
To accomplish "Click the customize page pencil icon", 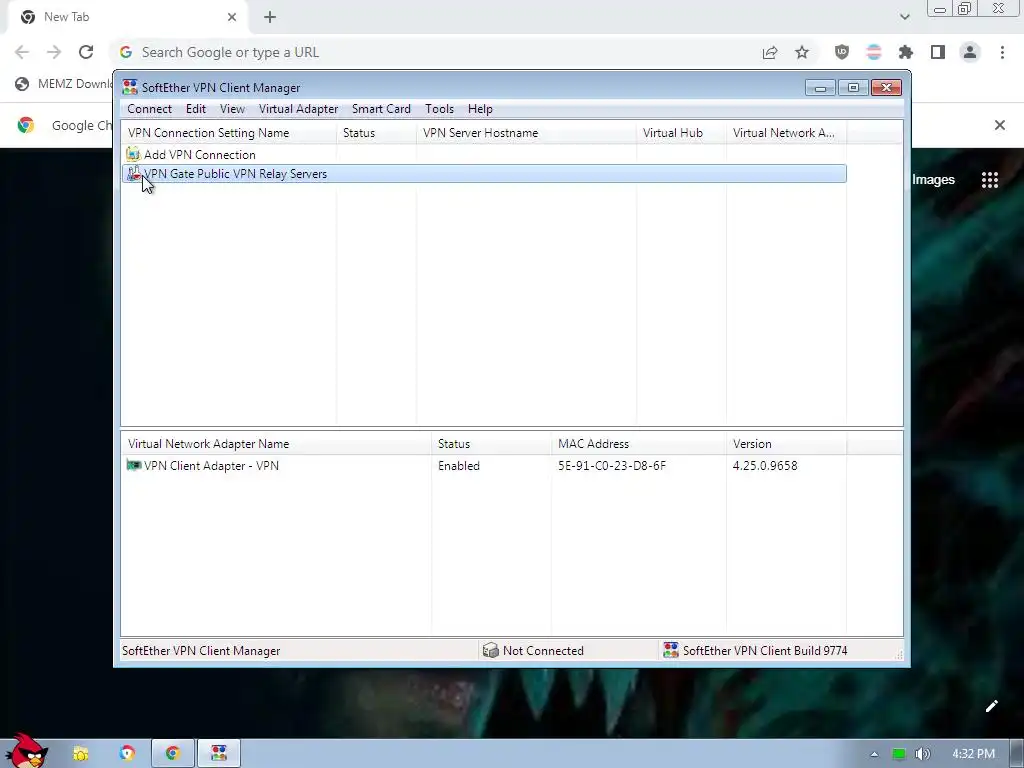I will (991, 706).
